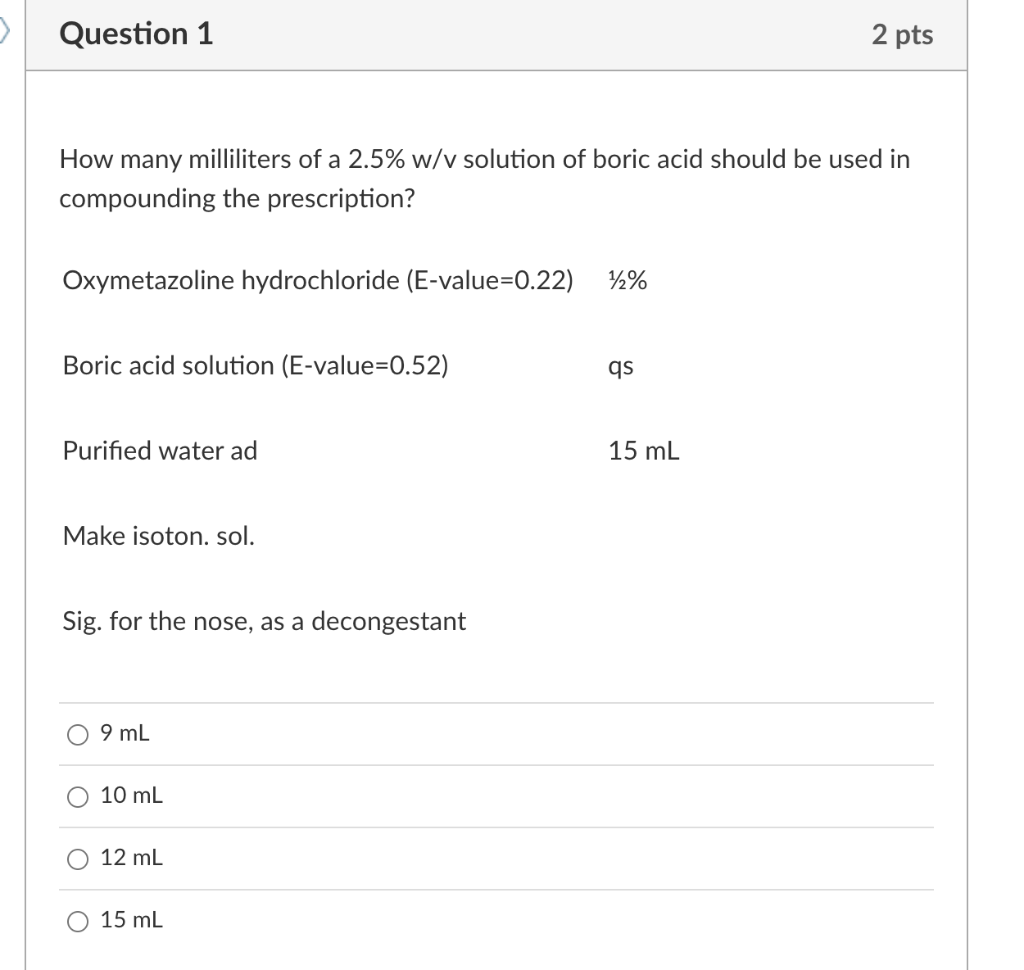Click the Make isoton. sol. text
Viewport: 1024px width, 970px height.
click(157, 535)
